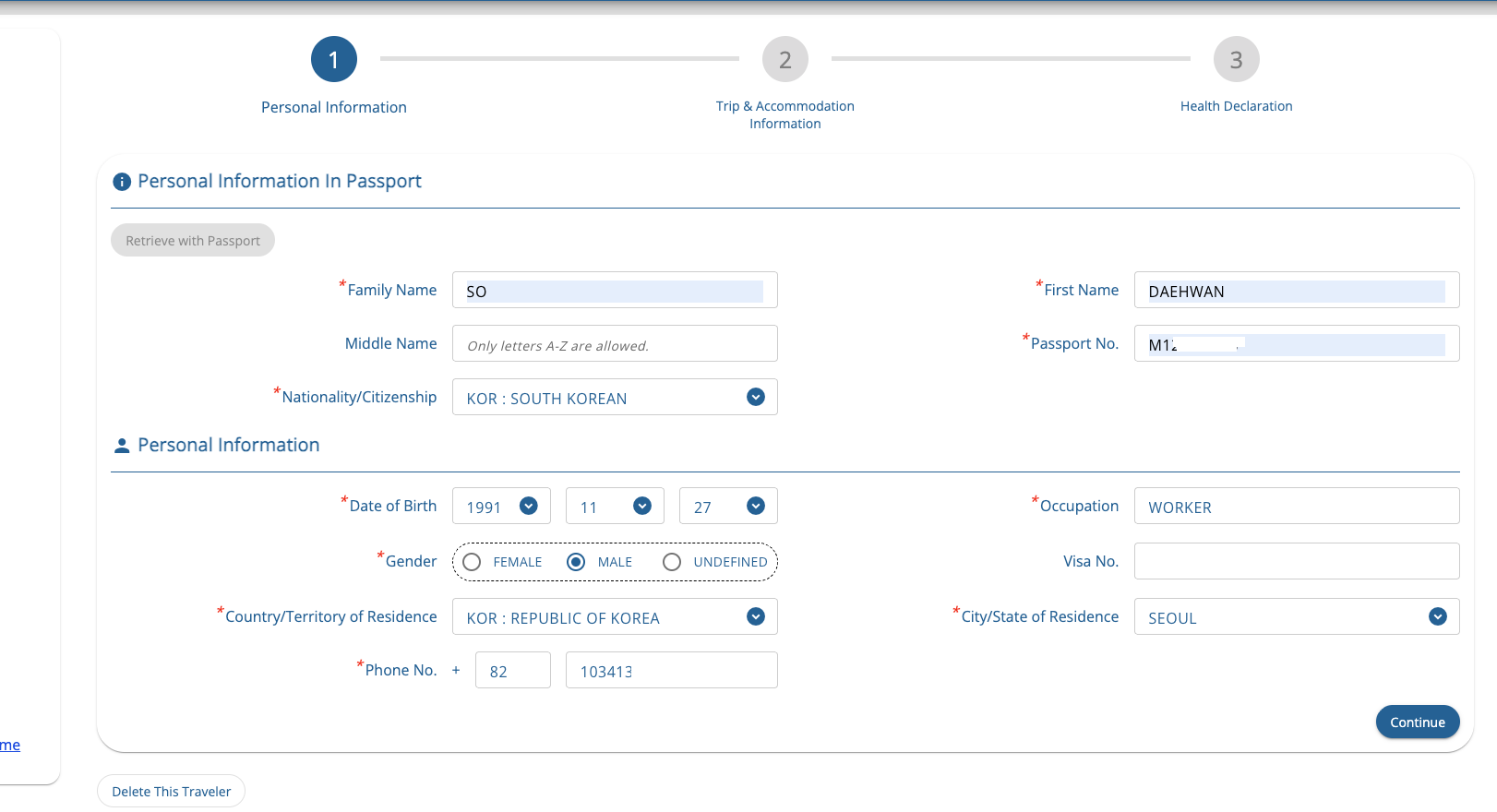Click the Delete This Traveler button
This screenshot has height=812, width=1497.
(172, 792)
